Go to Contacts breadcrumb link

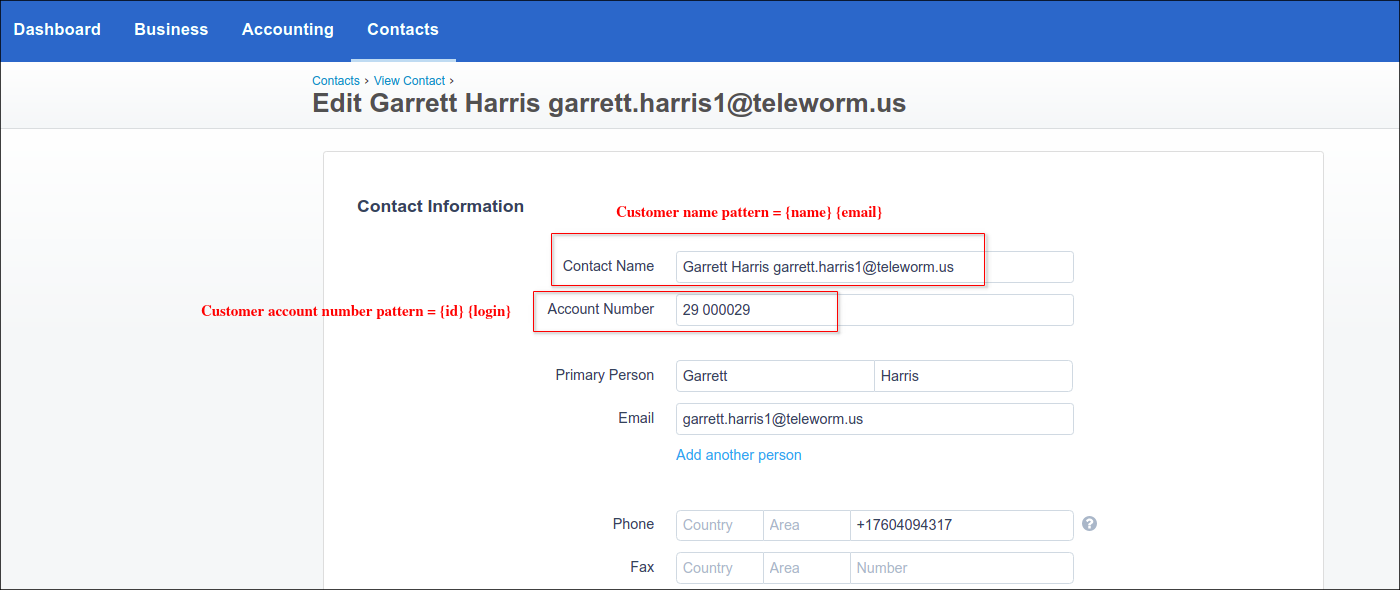pyautogui.click(x=335, y=81)
